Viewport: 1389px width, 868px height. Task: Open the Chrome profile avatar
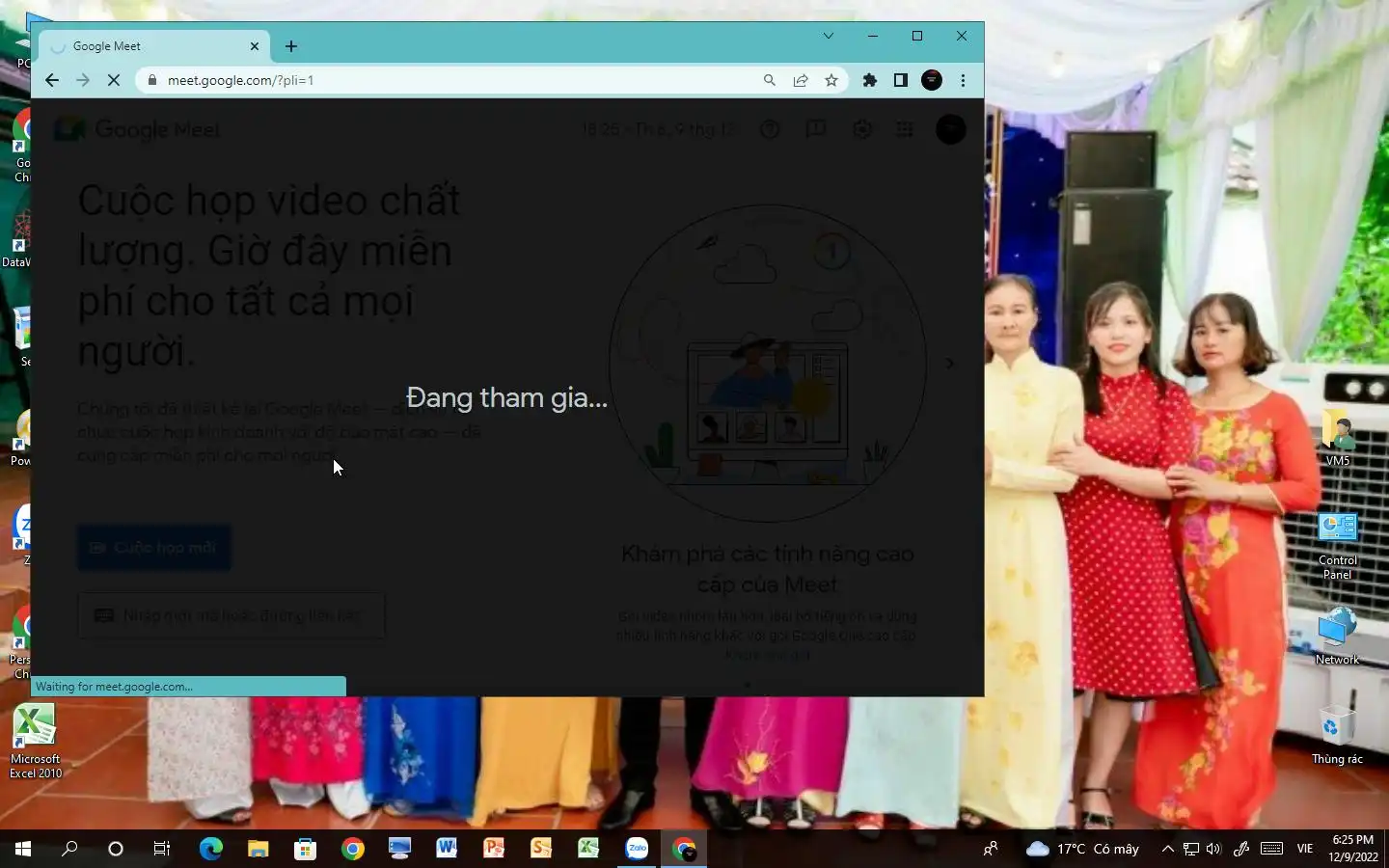[x=932, y=80]
